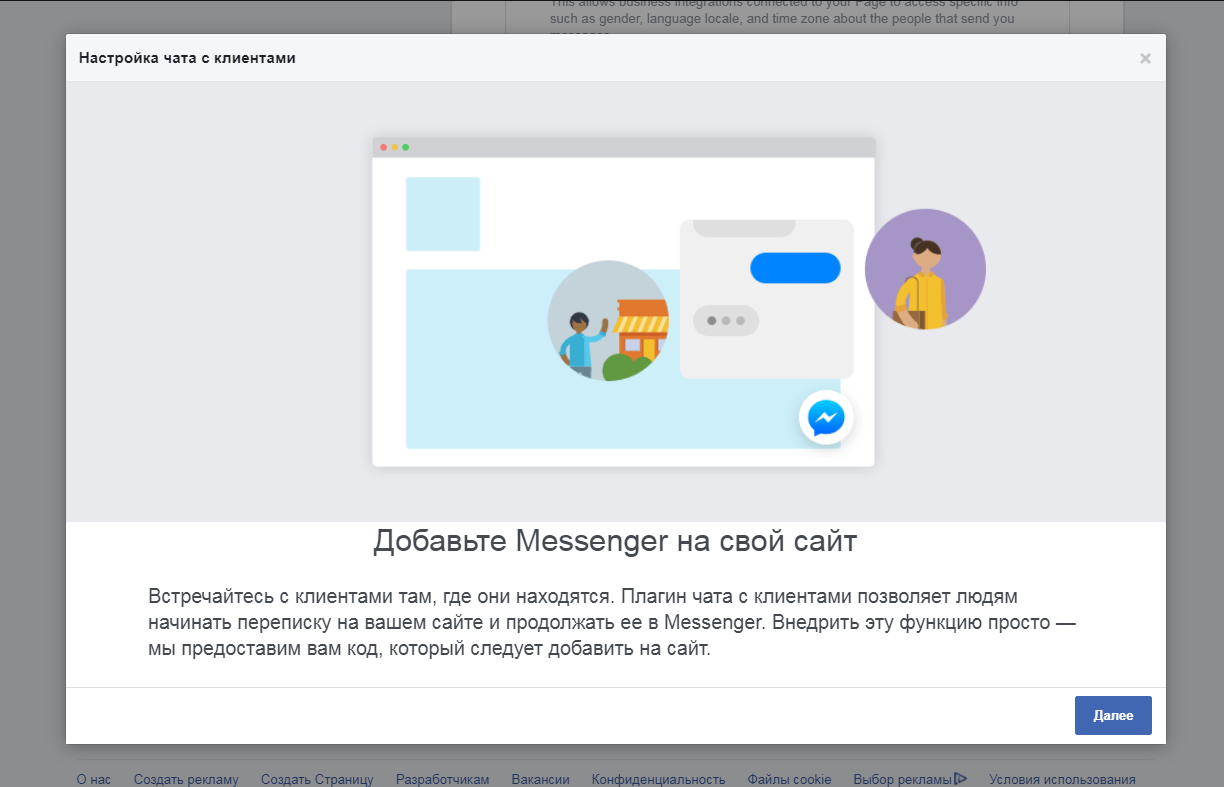Open the Создать Страницу footer link

317,779
